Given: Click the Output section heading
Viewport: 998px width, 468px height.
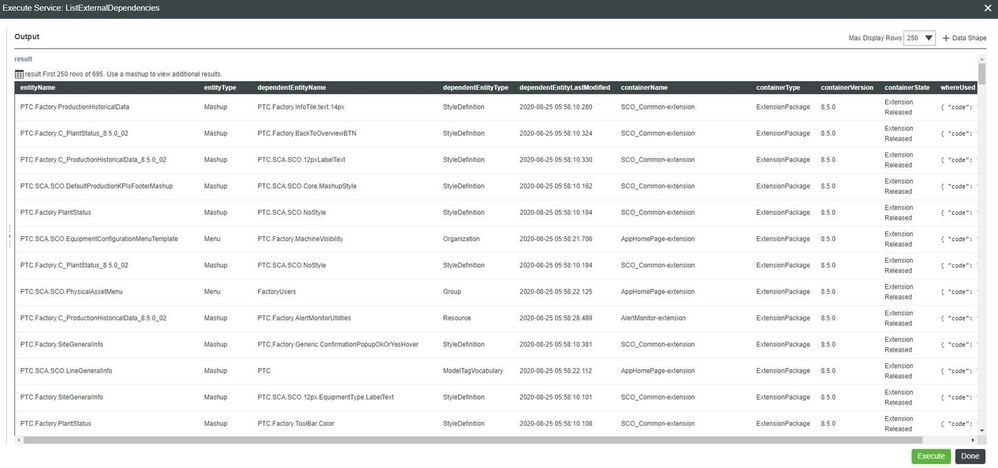Looking at the screenshot, I should tap(27, 37).
